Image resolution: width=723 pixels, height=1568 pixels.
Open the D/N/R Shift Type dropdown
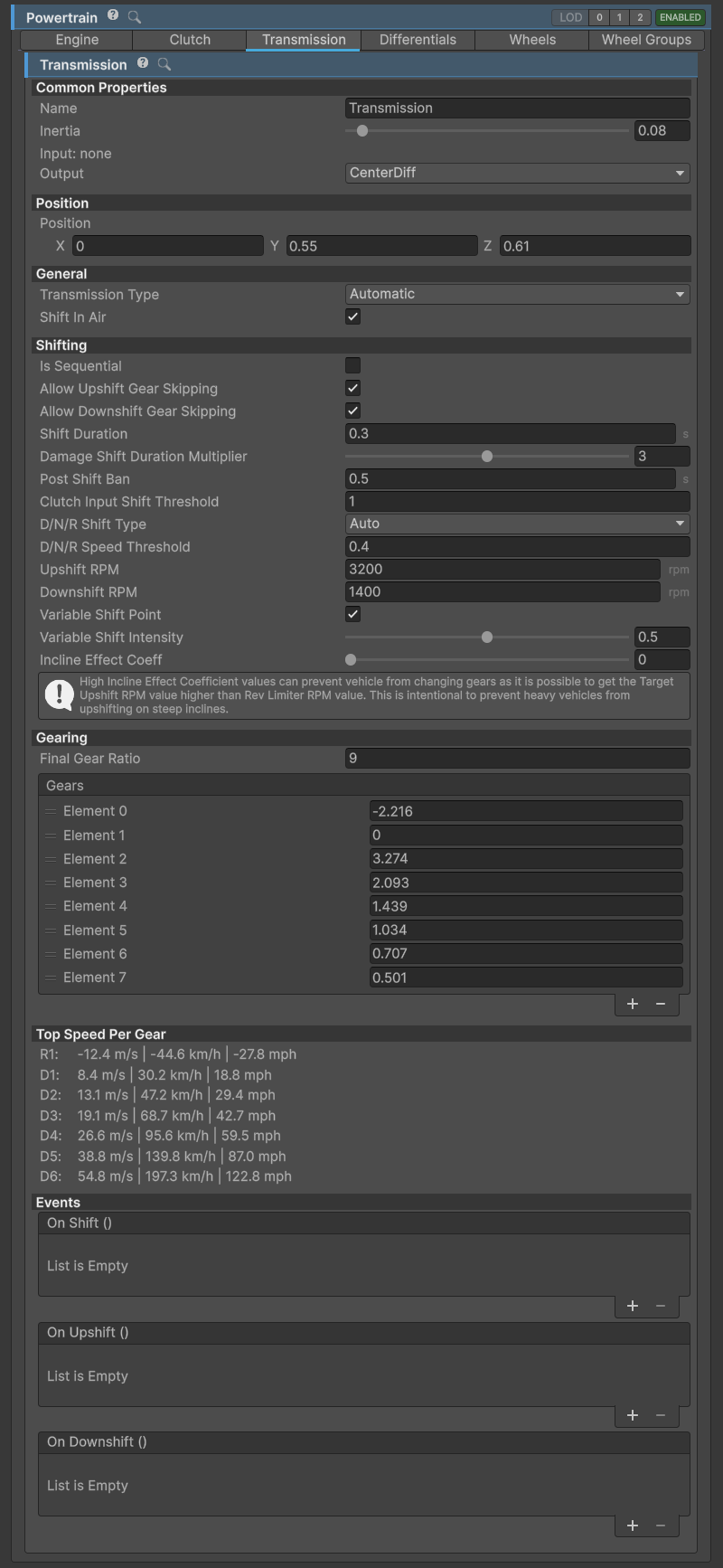click(517, 524)
